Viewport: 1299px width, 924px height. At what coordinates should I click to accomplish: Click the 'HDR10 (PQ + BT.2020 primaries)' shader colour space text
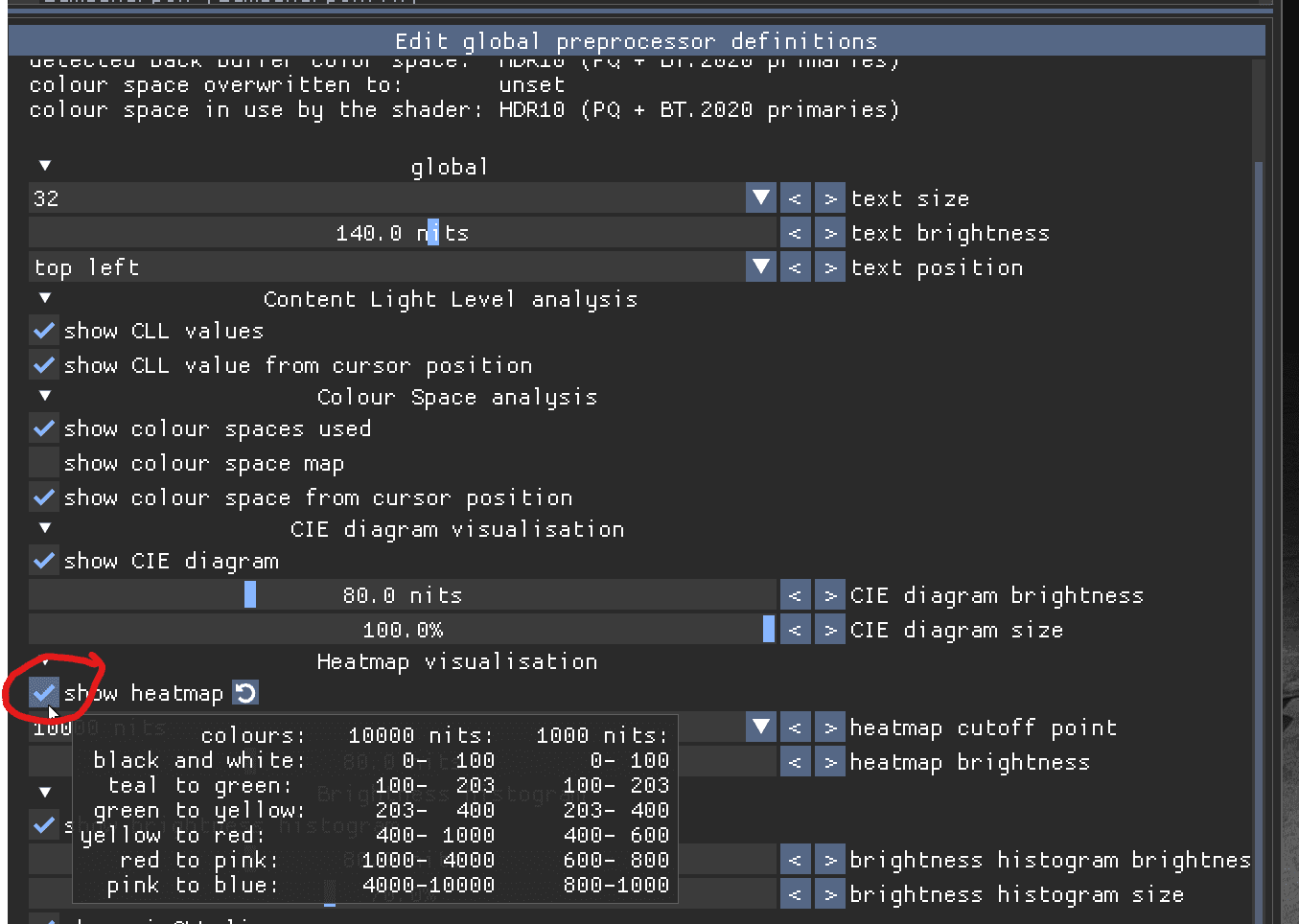(x=699, y=110)
